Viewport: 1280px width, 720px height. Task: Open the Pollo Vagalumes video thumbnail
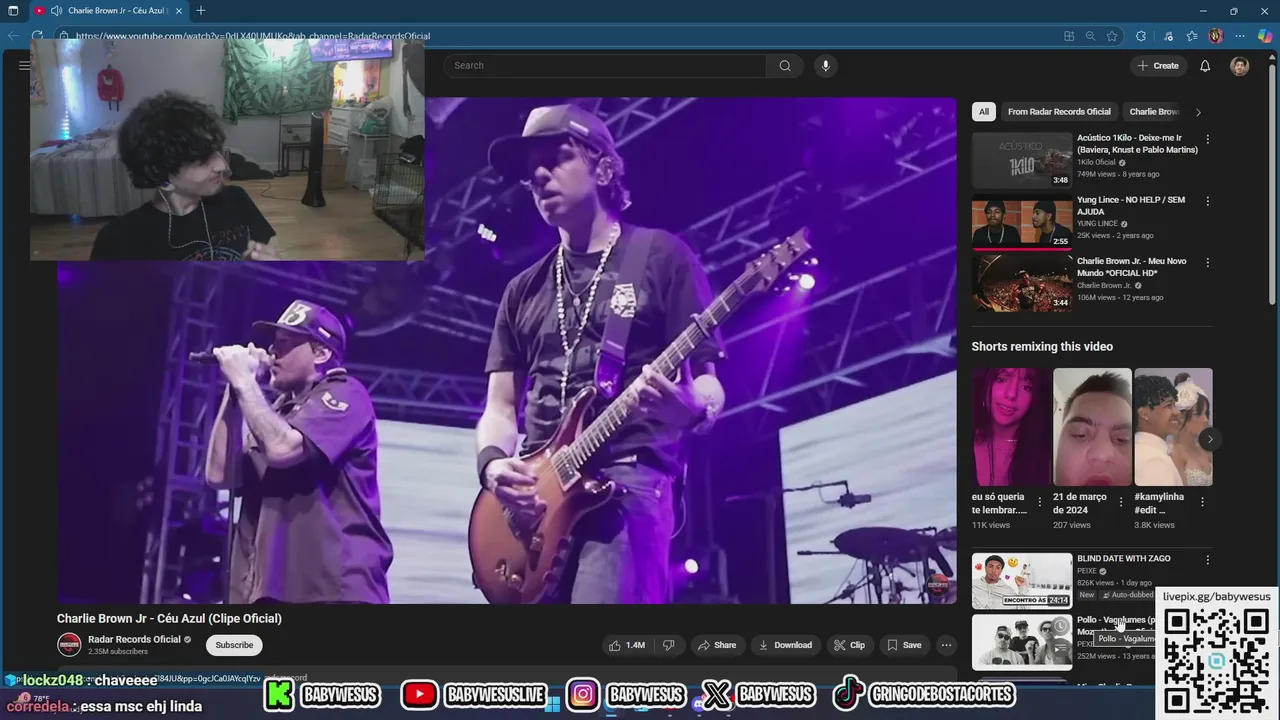[x=1022, y=641]
